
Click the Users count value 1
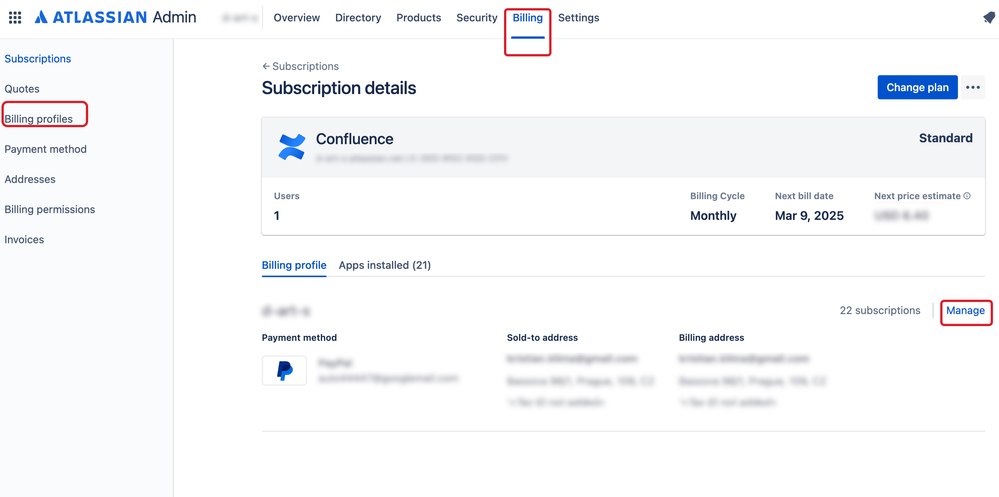[x=277, y=216]
